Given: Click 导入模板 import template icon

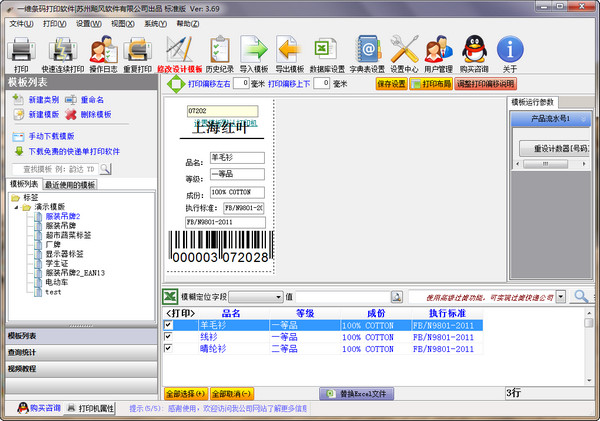Looking at the screenshot, I should (254, 54).
